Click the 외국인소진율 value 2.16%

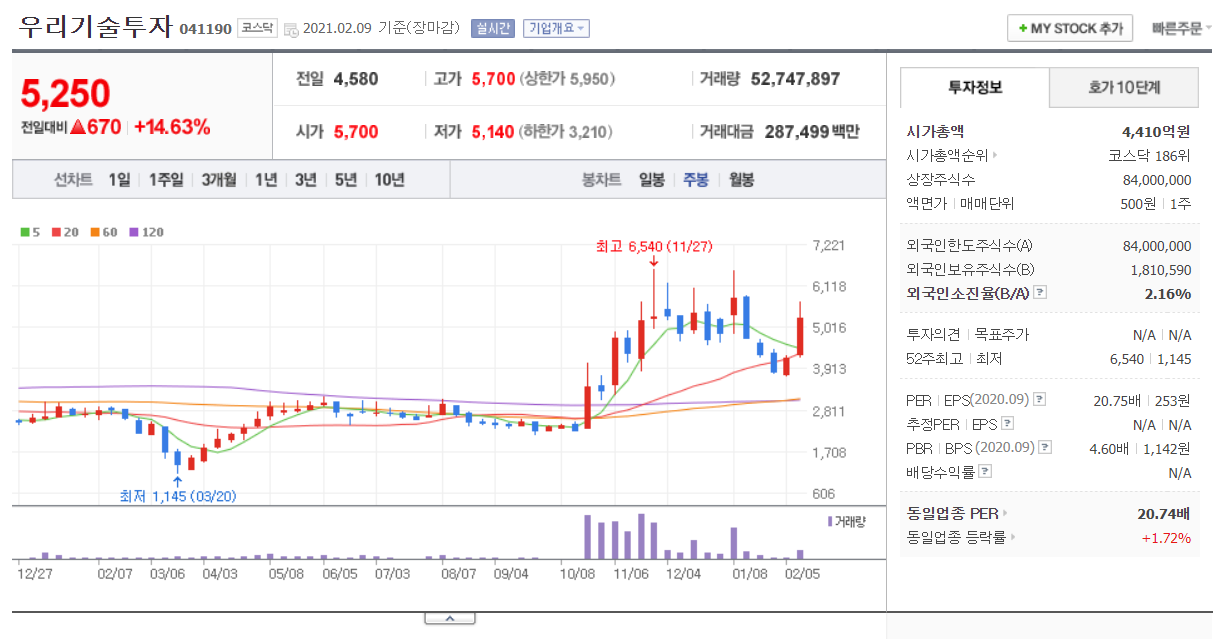(1168, 294)
